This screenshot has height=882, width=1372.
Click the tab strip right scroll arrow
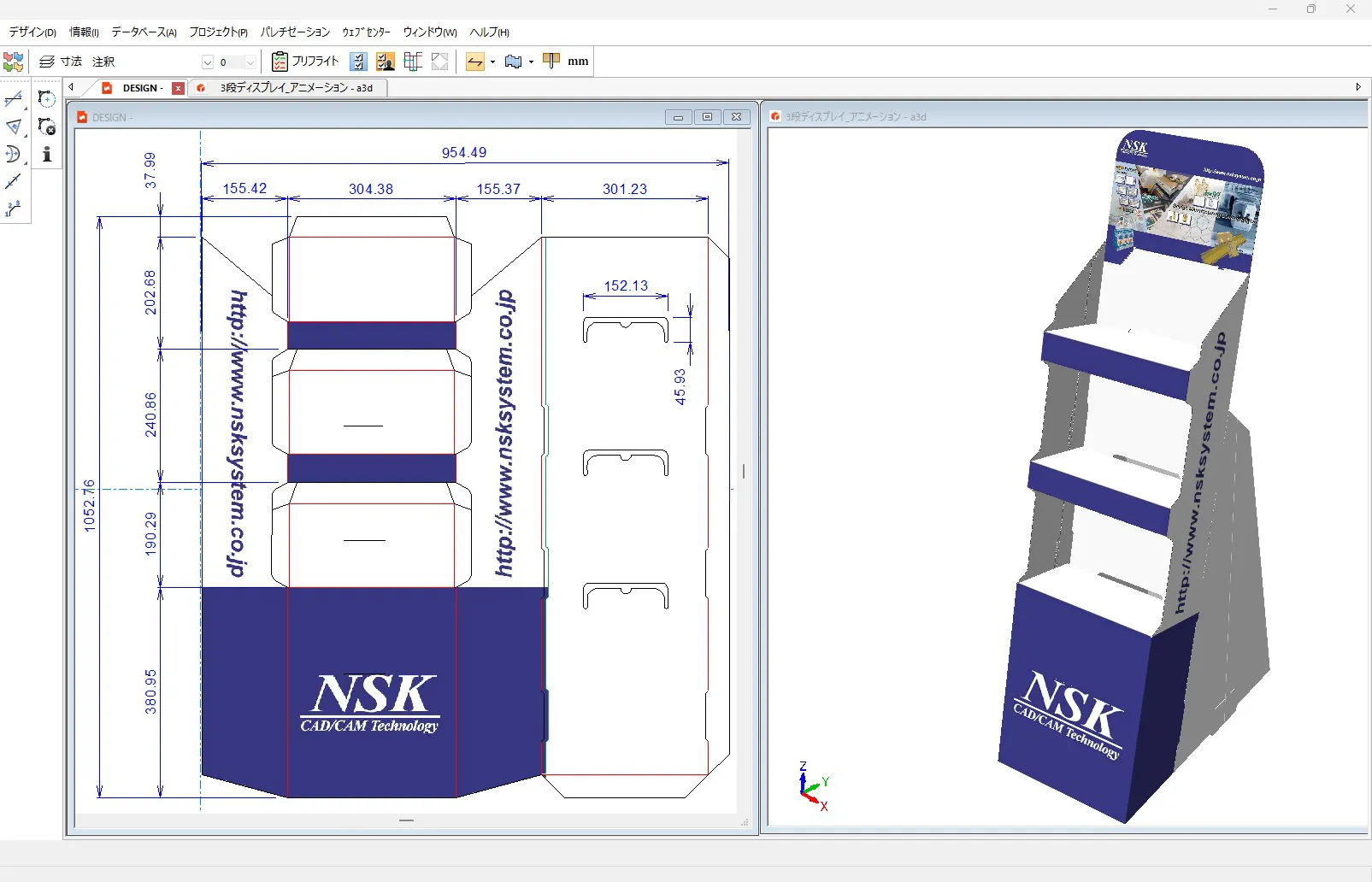[1358, 87]
